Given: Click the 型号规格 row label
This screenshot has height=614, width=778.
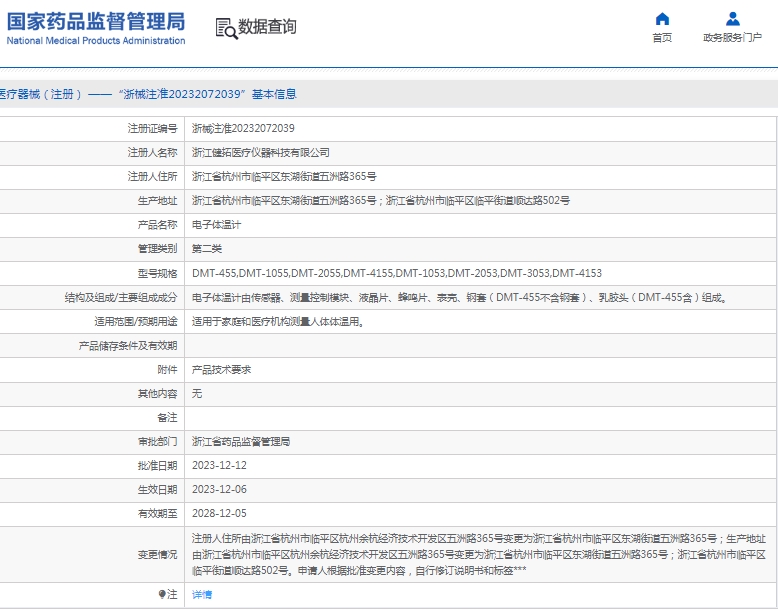Looking at the screenshot, I should [x=157, y=273].
